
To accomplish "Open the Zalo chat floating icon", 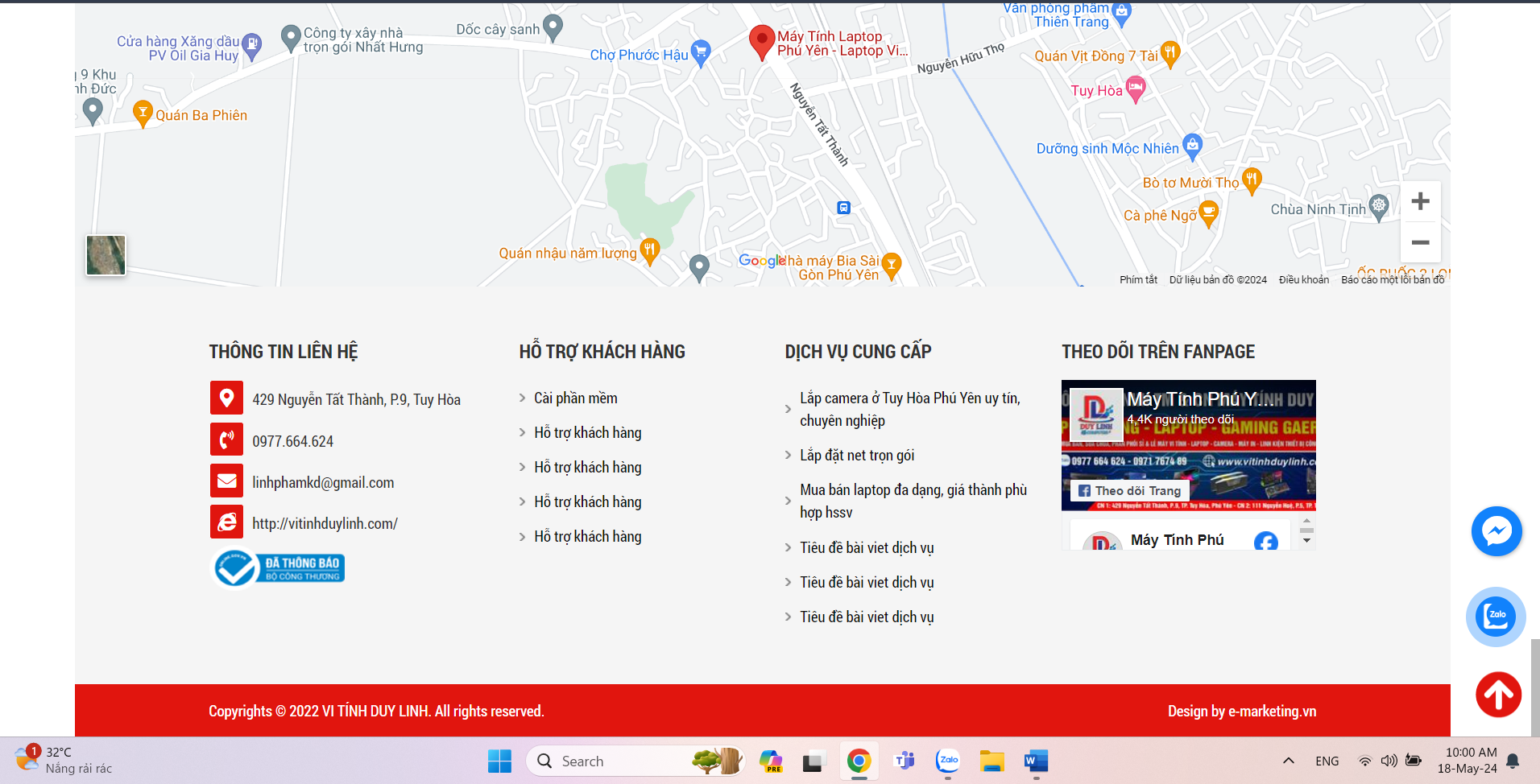I will point(1496,617).
